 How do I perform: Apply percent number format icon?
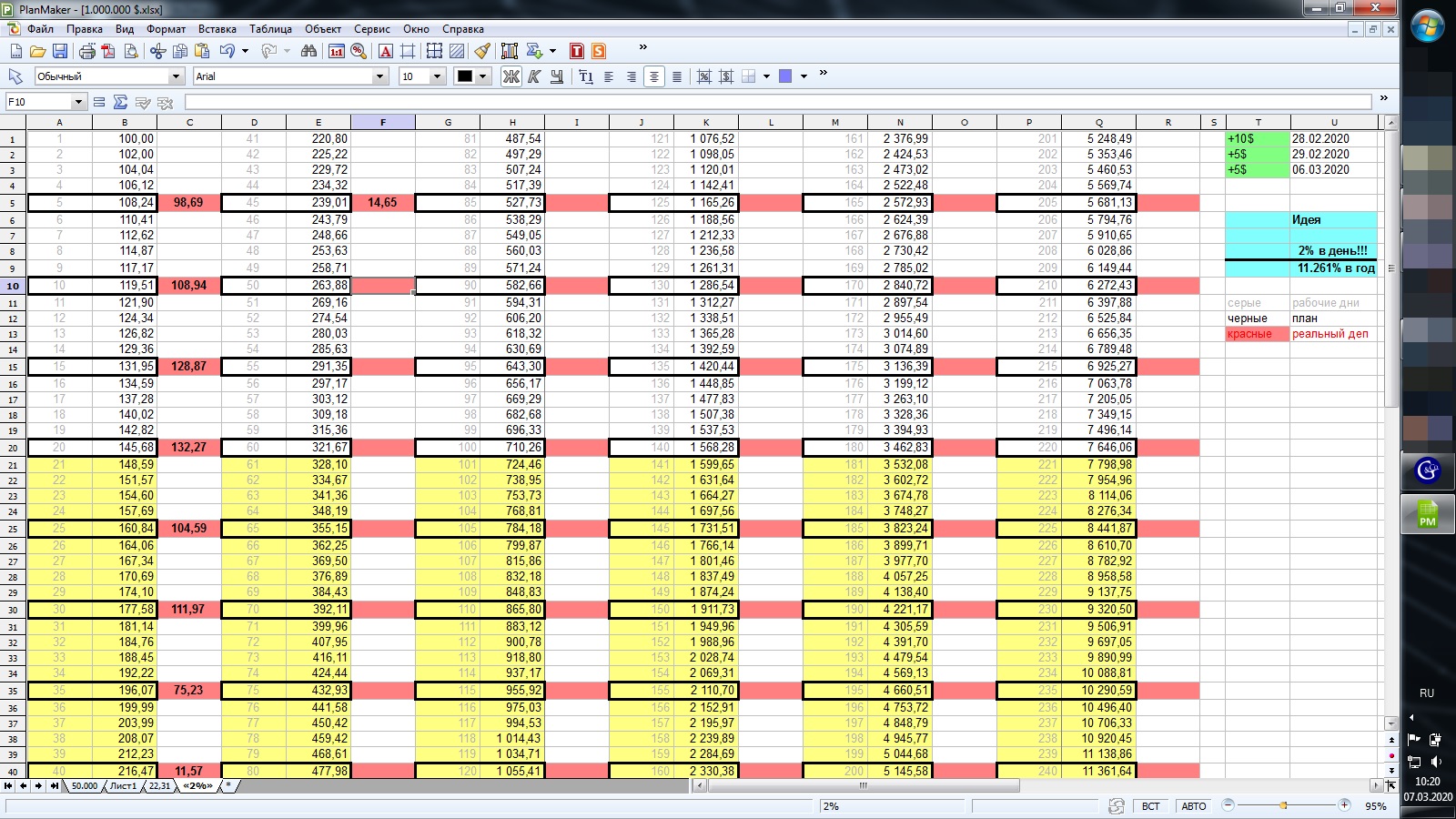click(359, 51)
